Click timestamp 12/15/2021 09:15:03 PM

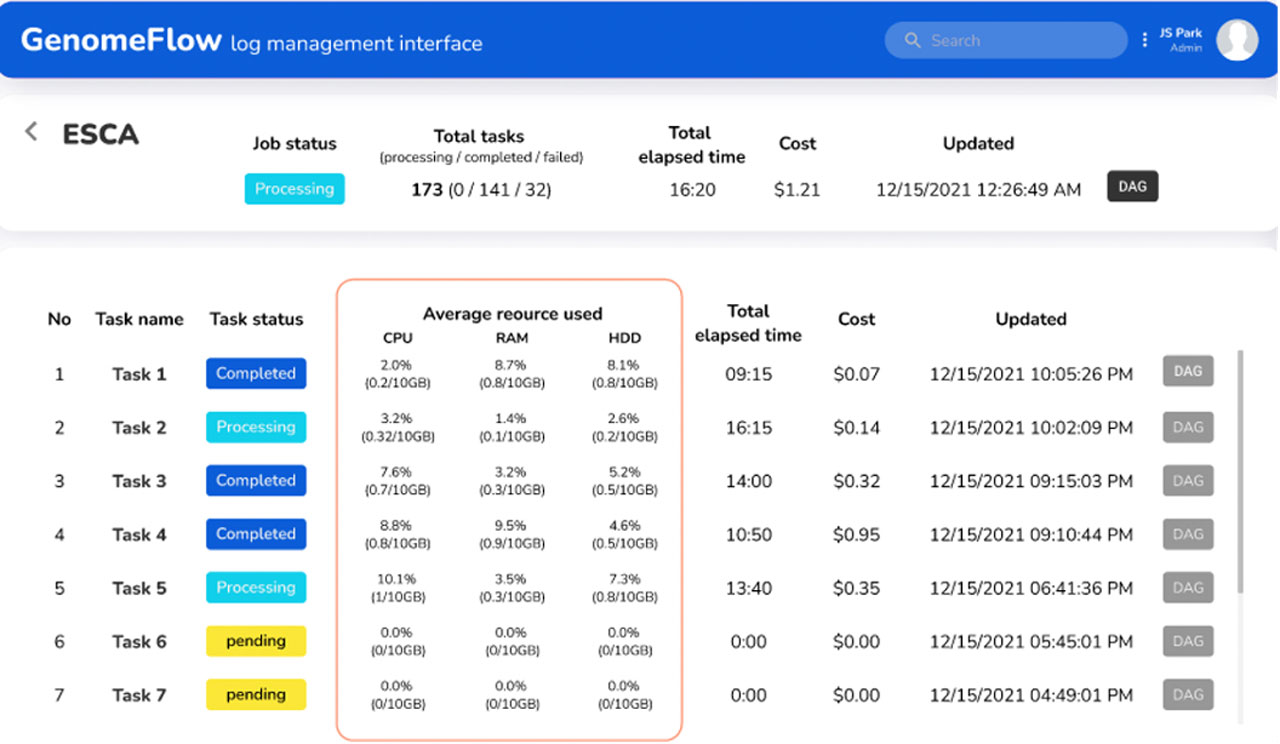click(x=1031, y=481)
